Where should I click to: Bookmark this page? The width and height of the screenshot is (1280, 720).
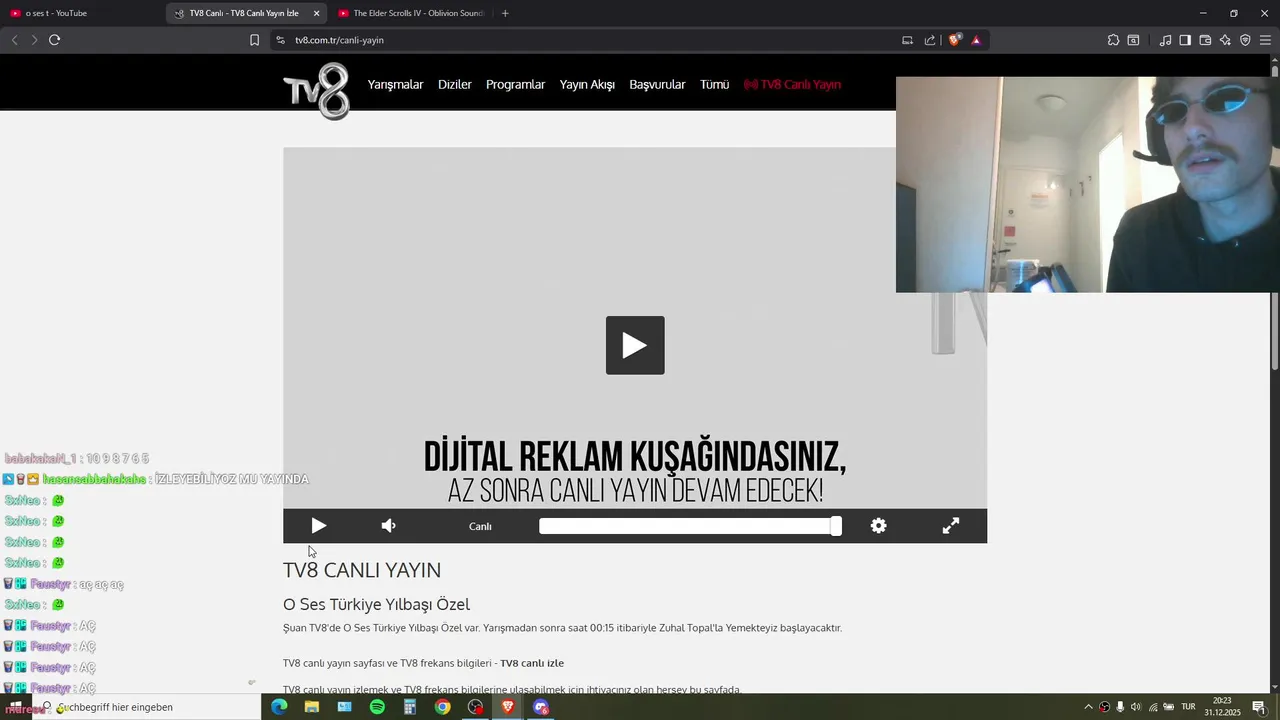tap(254, 40)
